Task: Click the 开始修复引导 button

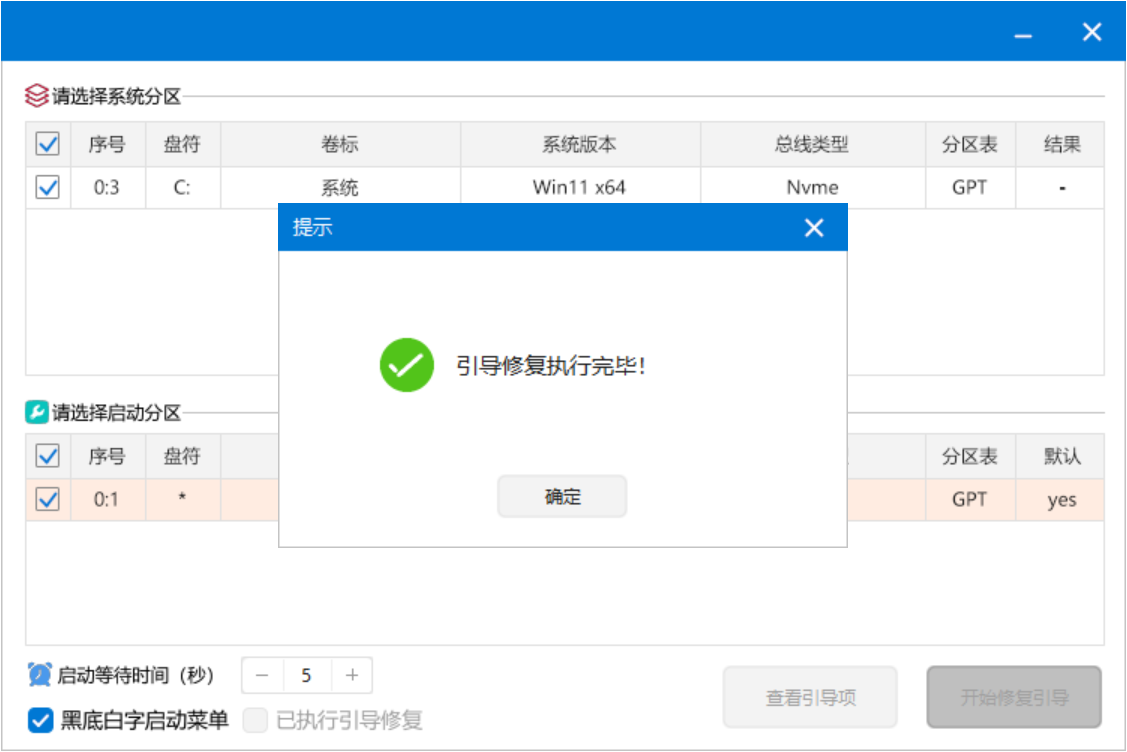Action: 1014,697
